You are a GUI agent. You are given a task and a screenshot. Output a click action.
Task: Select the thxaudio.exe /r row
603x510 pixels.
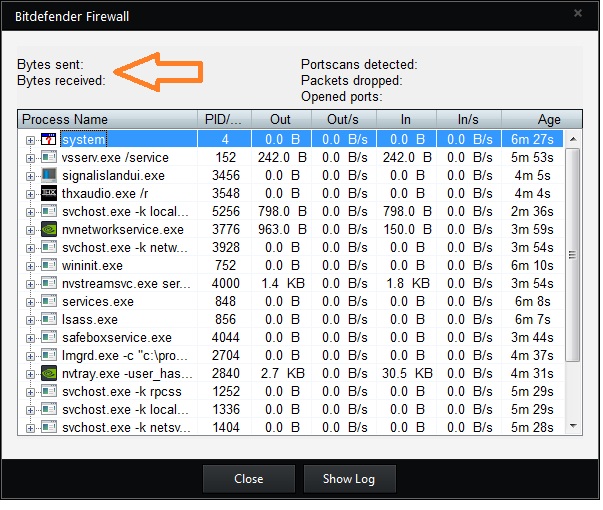click(x=290, y=193)
